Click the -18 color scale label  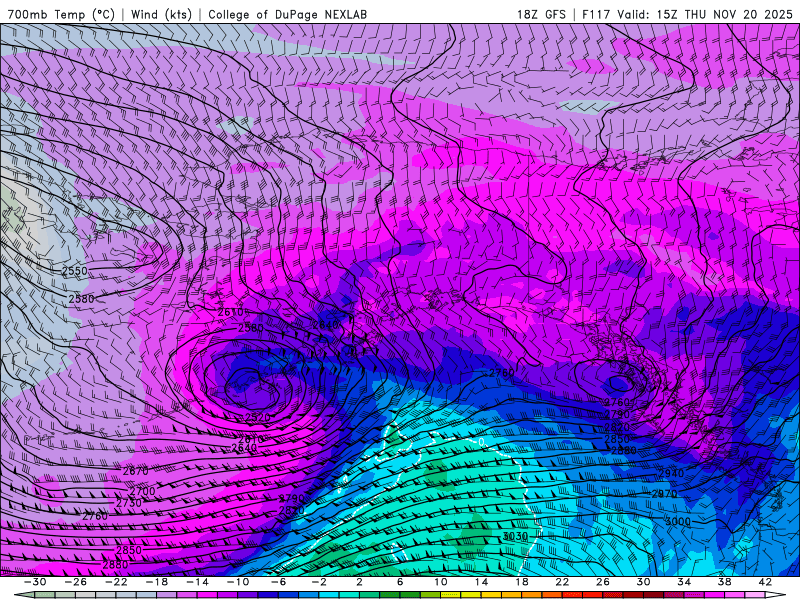click(x=157, y=582)
